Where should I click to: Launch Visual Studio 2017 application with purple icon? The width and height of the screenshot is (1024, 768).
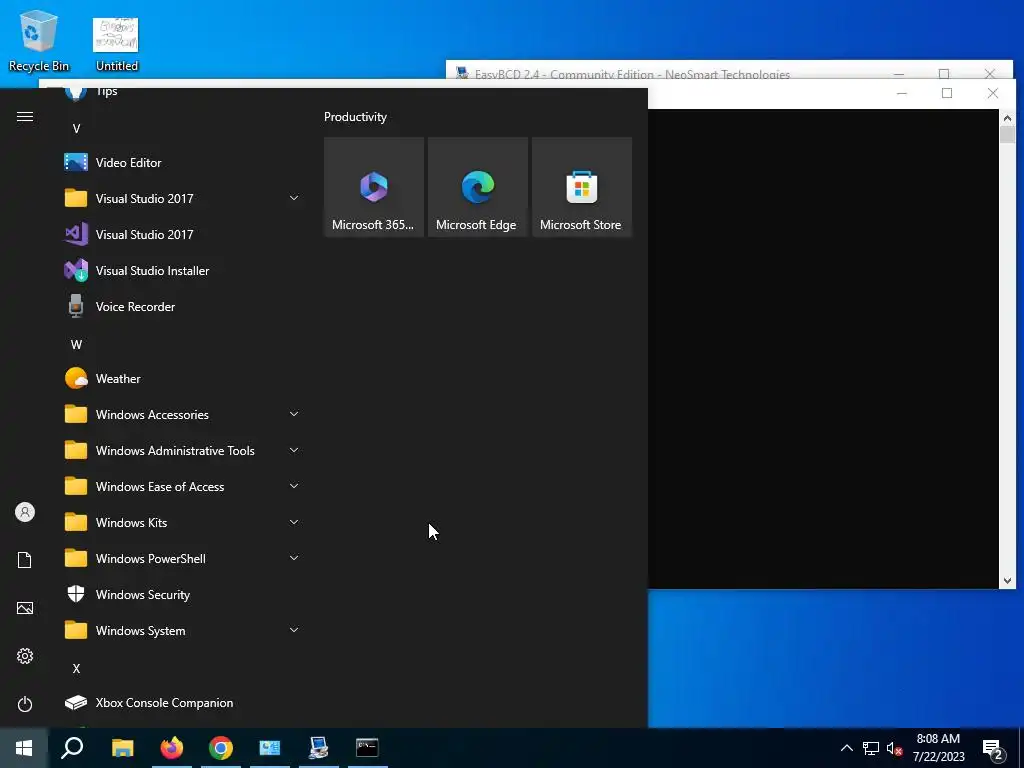(182, 234)
